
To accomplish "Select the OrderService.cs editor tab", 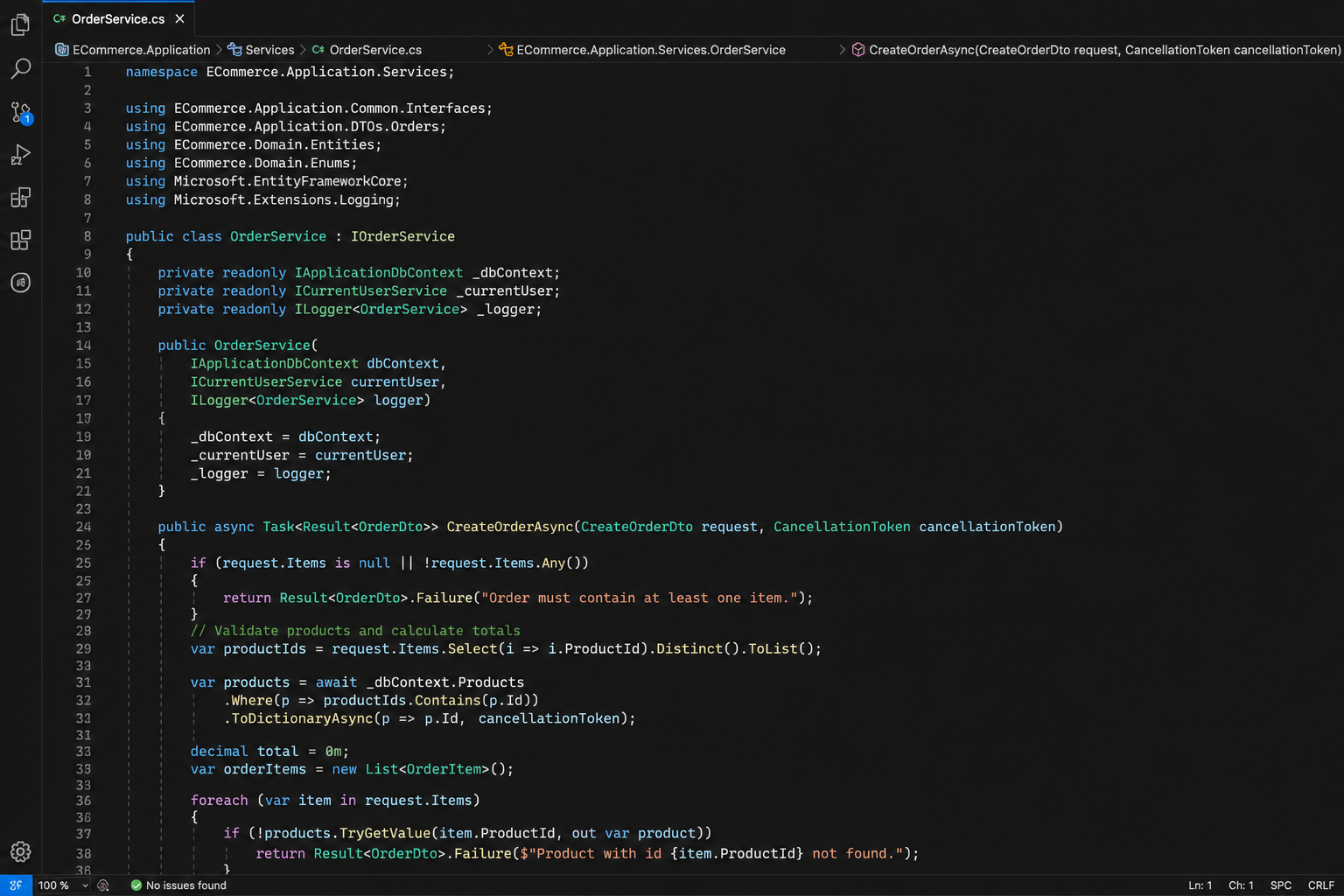I will coord(118,18).
